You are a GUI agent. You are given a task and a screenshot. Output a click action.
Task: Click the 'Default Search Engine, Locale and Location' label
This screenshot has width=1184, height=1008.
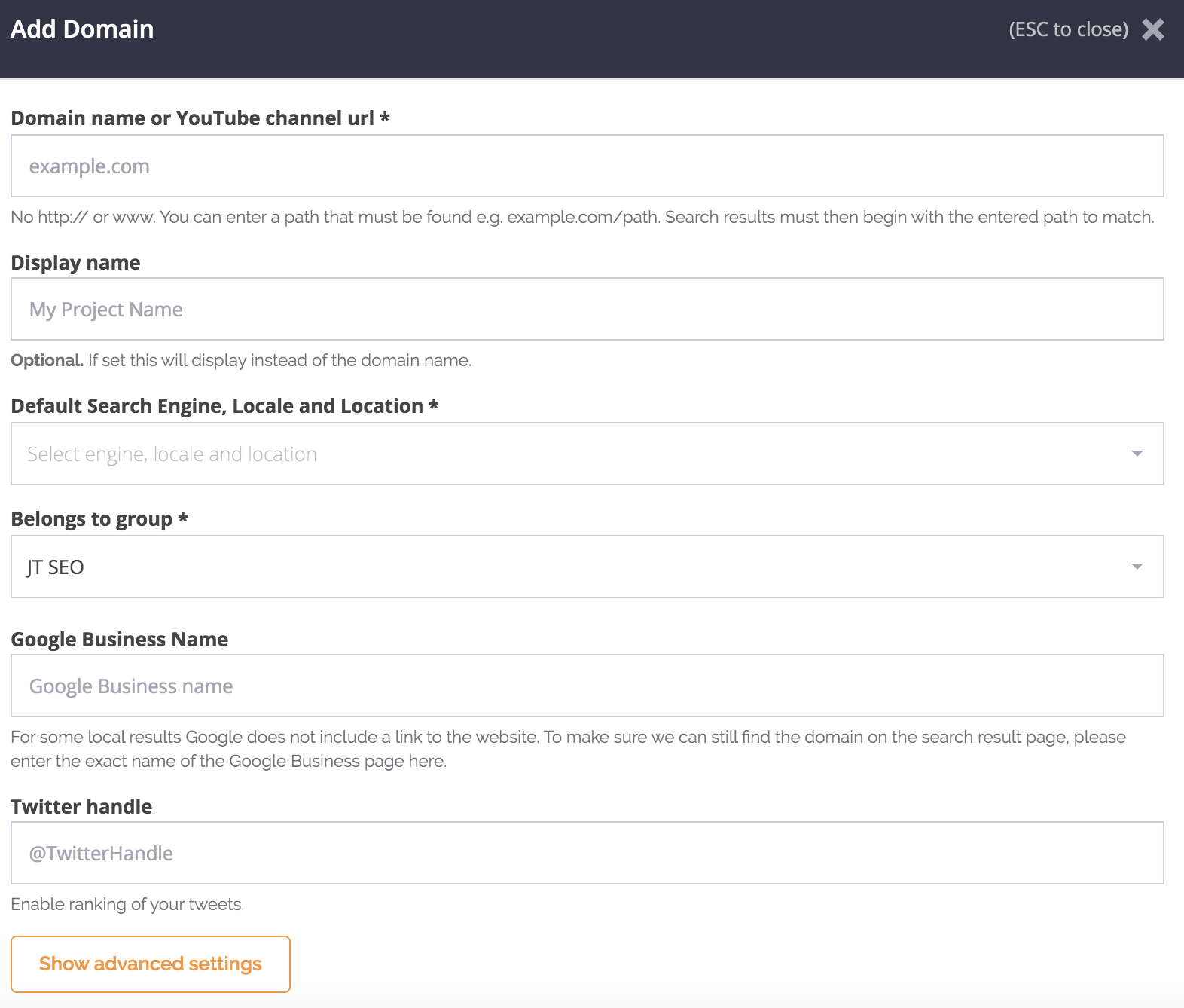pyautogui.click(x=224, y=406)
